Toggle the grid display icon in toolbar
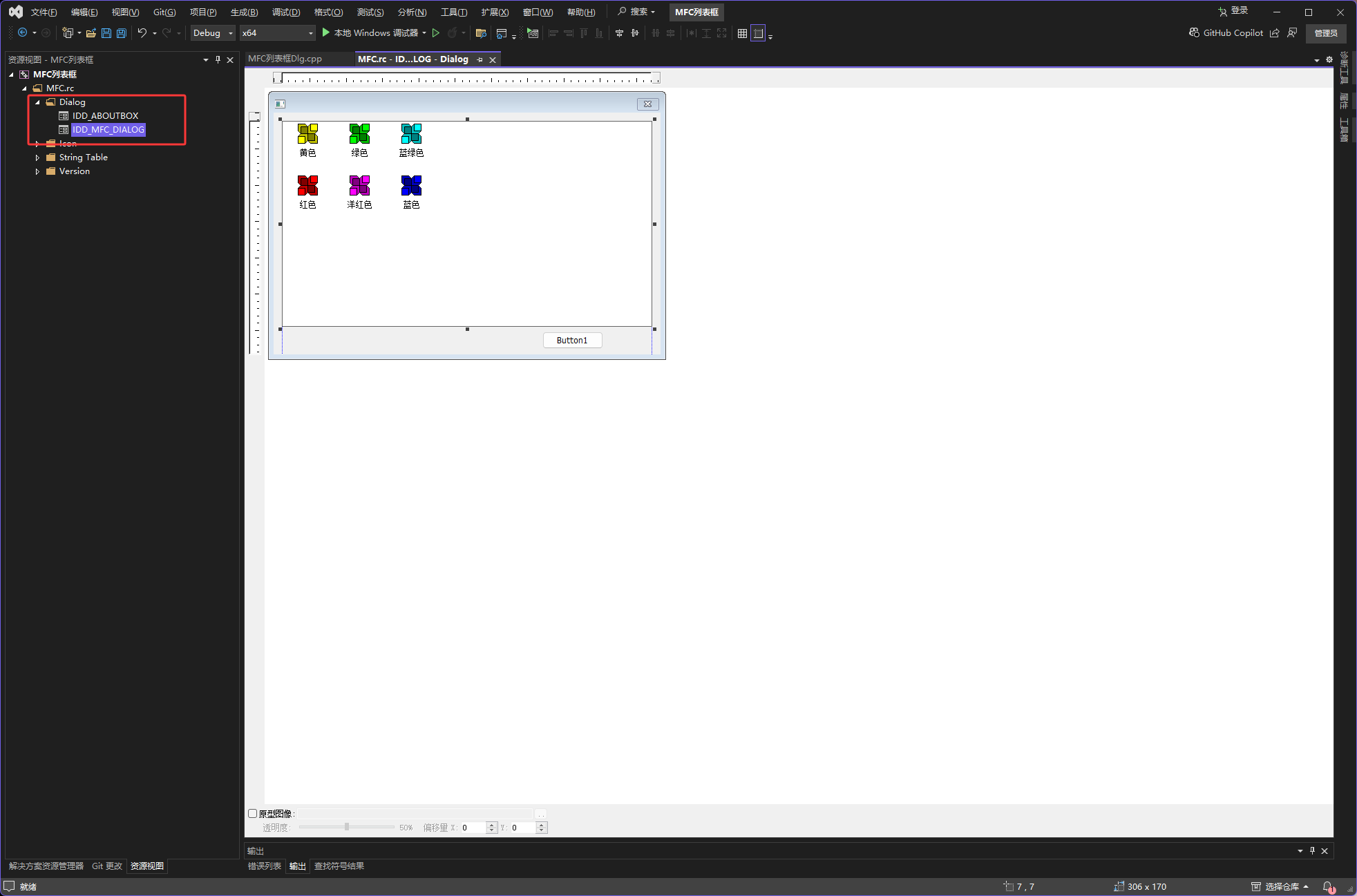The image size is (1357, 896). point(742,33)
